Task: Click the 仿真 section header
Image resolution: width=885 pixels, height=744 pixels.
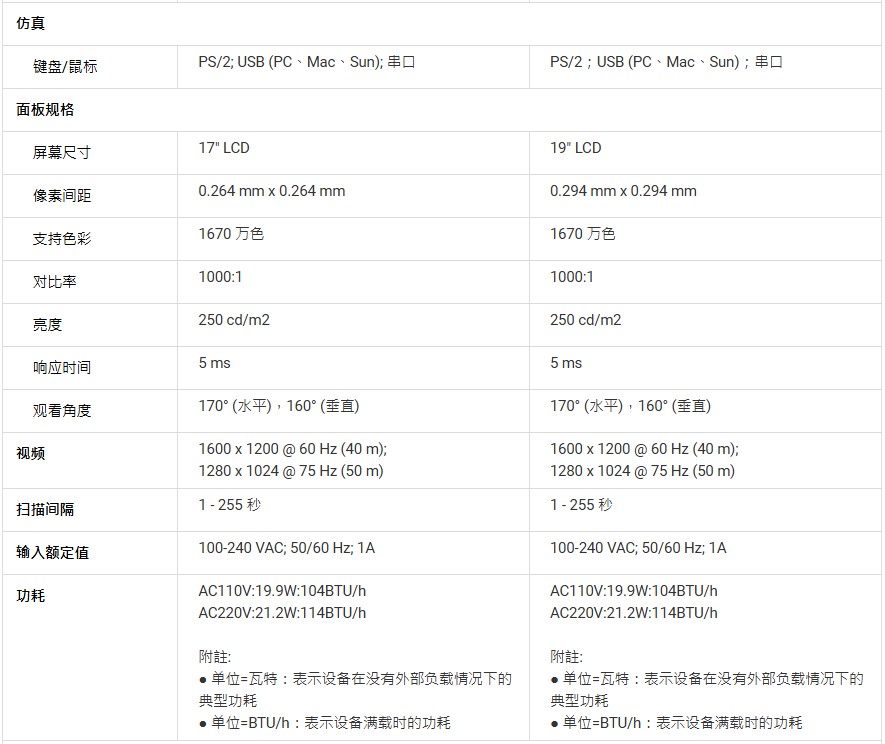Action: [30, 23]
